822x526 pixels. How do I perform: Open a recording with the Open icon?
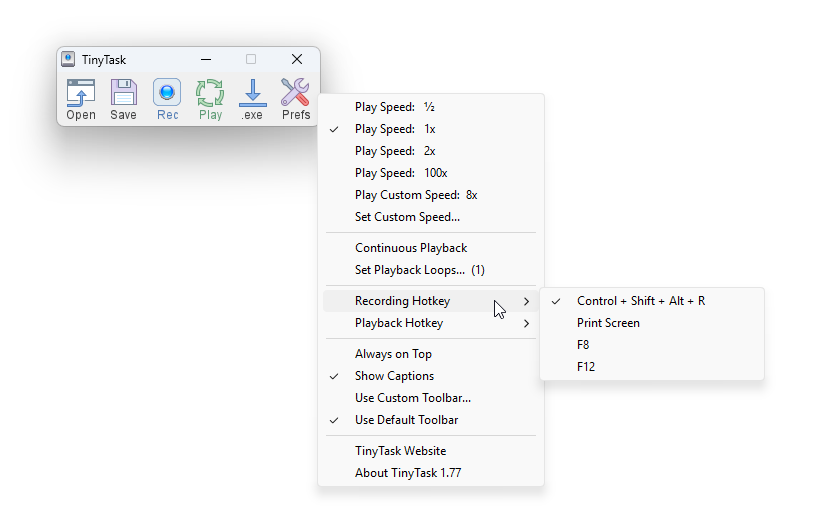tap(81, 99)
